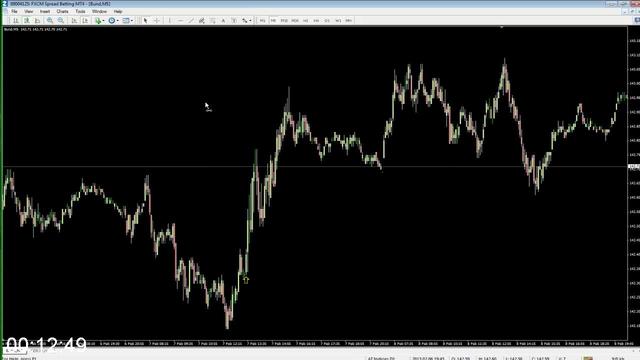
Task: Expand the templates dropdown arrow
Action: point(132,20)
